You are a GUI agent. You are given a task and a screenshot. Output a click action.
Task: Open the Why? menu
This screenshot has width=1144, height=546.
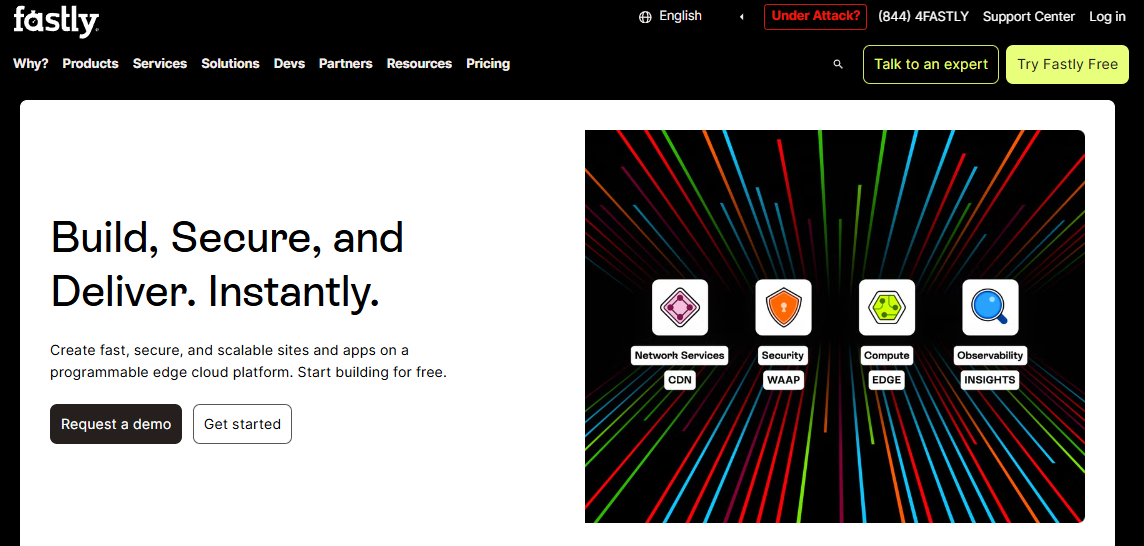tap(31, 64)
